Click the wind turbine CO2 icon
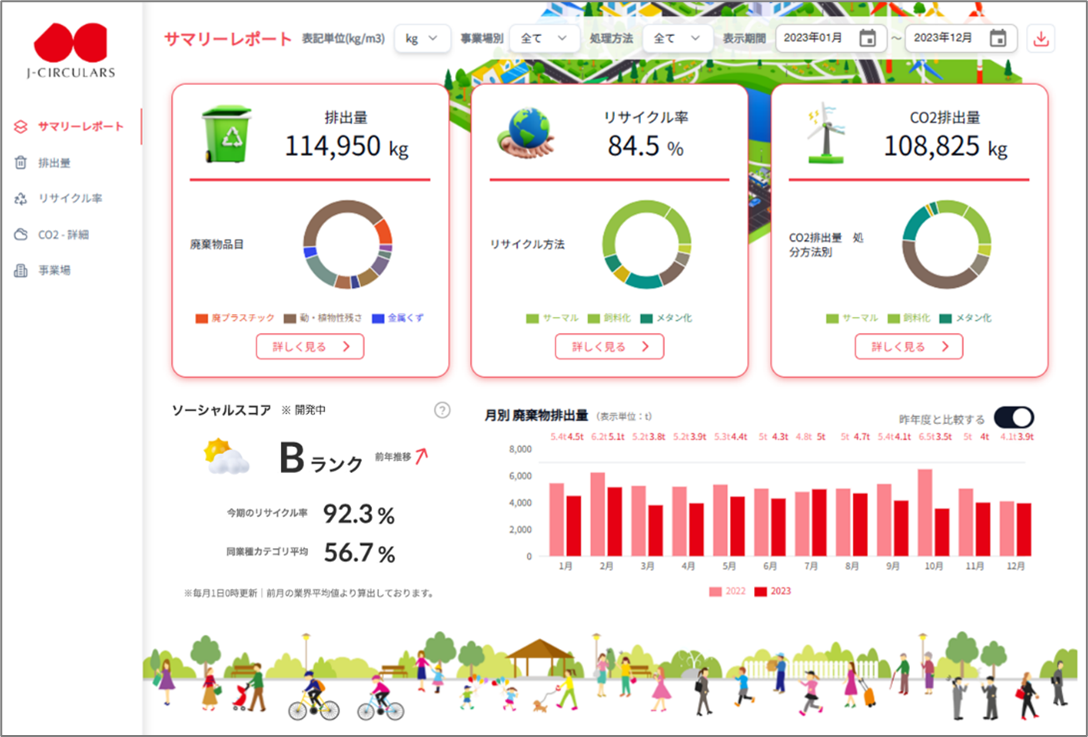This screenshot has height=737, width=1088. coord(826,134)
